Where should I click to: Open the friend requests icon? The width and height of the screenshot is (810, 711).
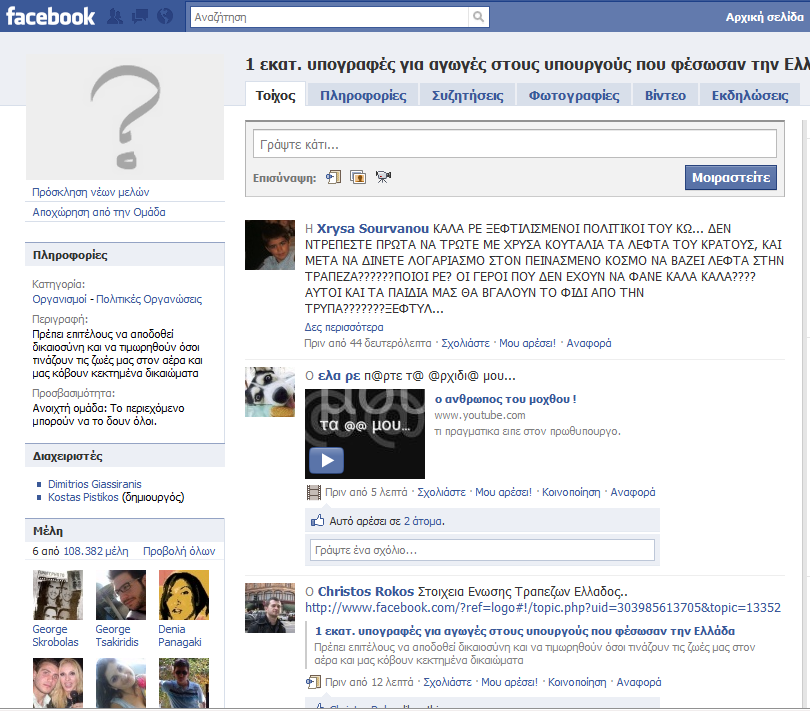(115, 17)
